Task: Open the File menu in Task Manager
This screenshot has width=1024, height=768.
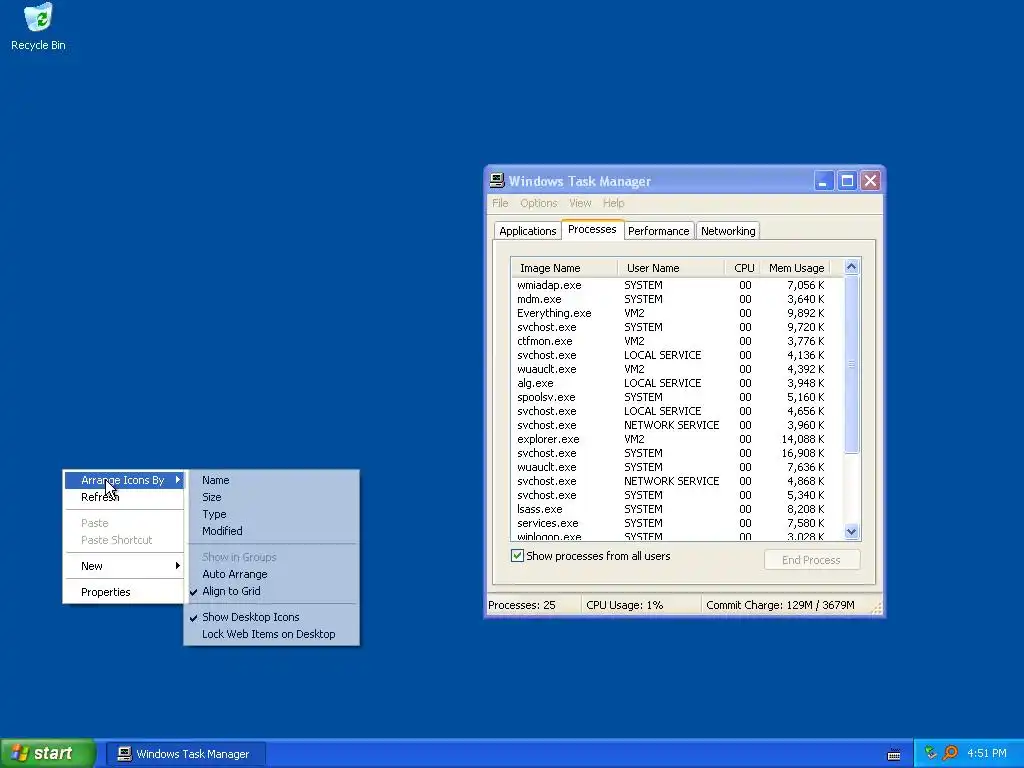Action: [x=500, y=203]
